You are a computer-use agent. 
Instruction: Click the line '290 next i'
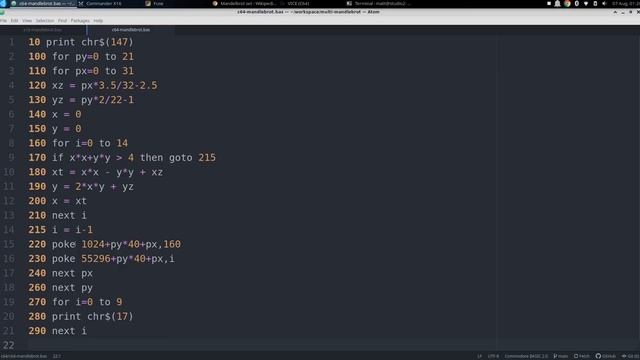coord(58,331)
